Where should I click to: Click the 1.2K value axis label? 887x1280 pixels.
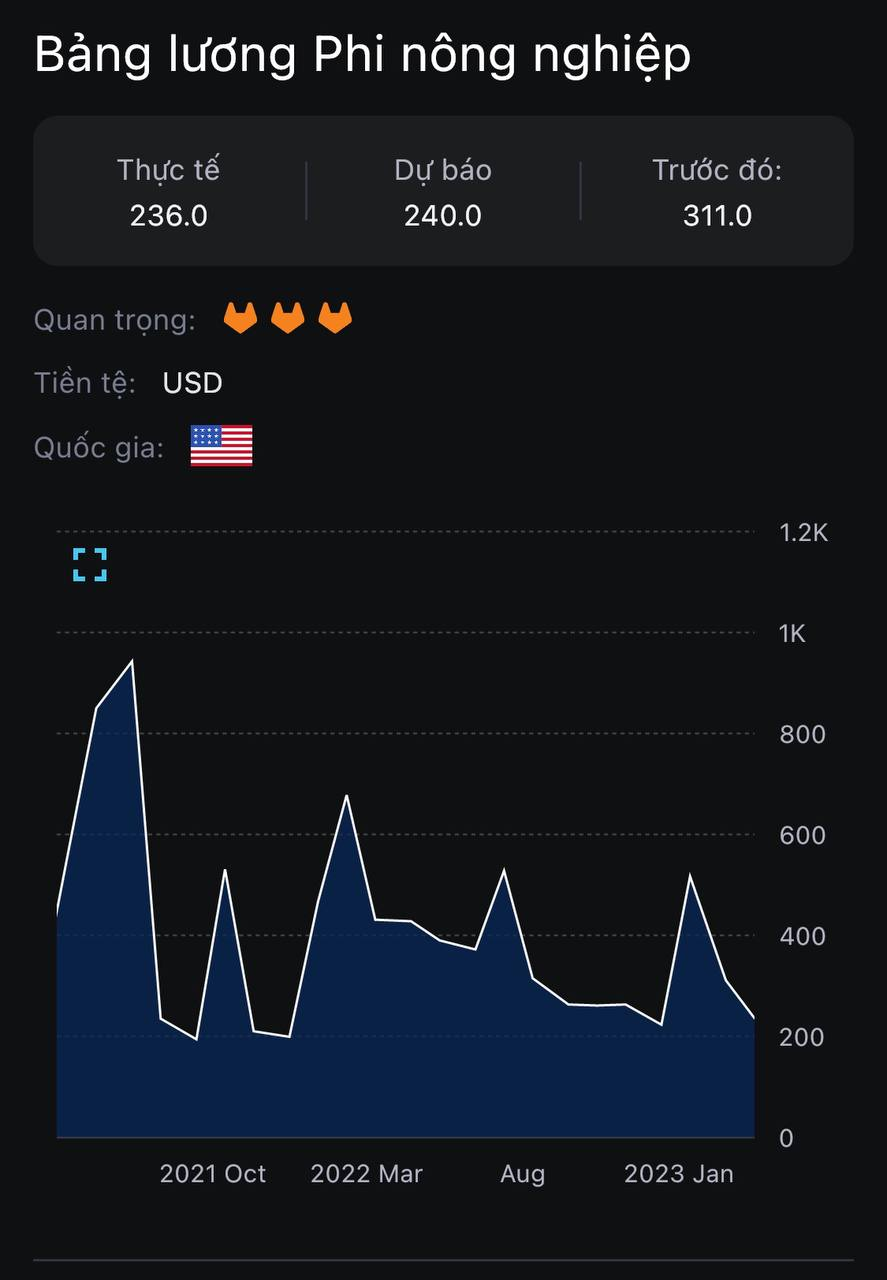click(804, 532)
